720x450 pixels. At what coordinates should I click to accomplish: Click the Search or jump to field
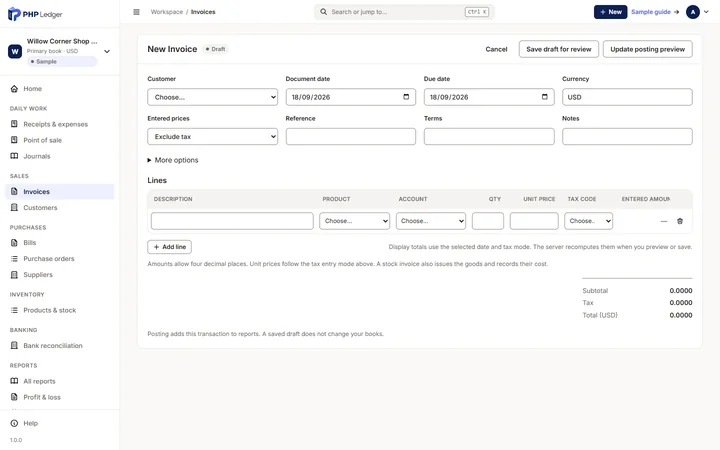(x=404, y=12)
